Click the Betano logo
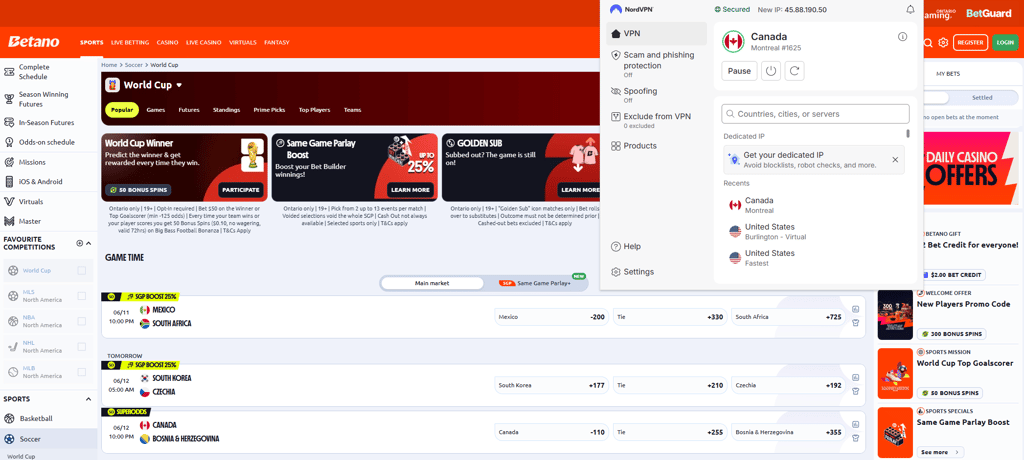Image resolution: width=1024 pixels, height=460 pixels. point(33,42)
